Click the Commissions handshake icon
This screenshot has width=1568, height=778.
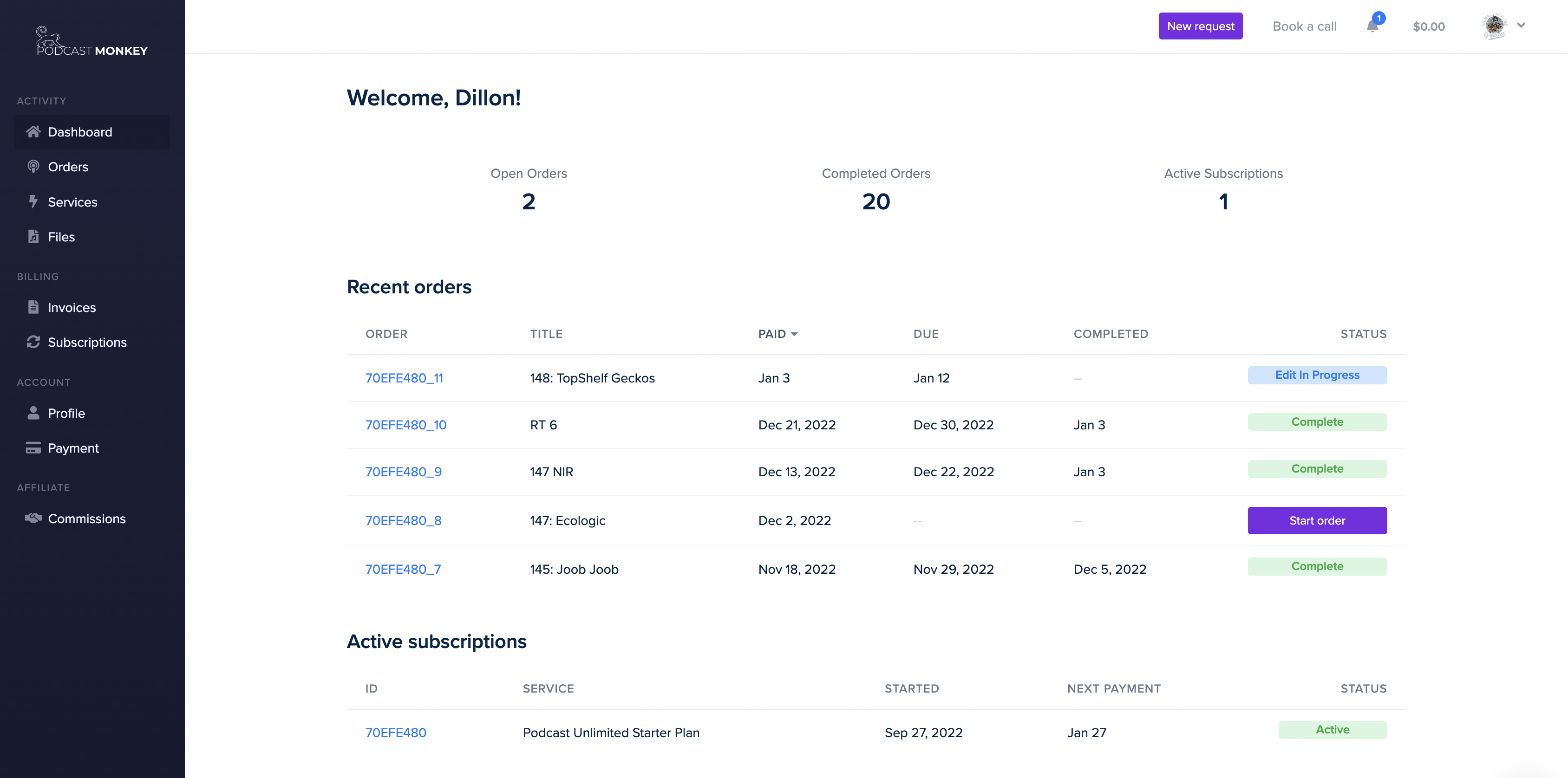pyautogui.click(x=33, y=518)
